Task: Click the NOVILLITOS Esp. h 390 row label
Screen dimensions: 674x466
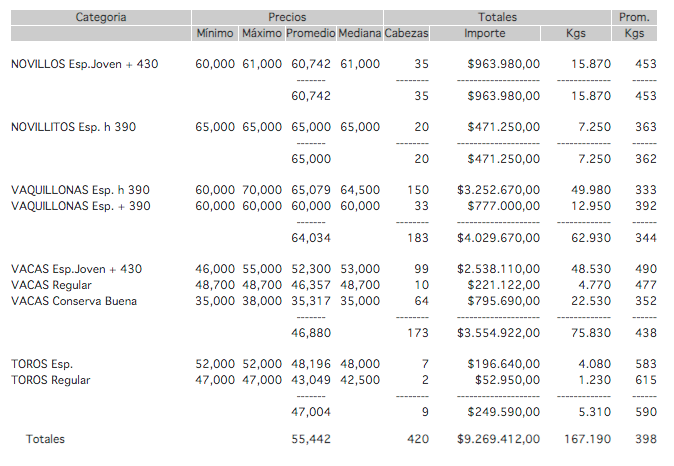Action: [73, 127]
